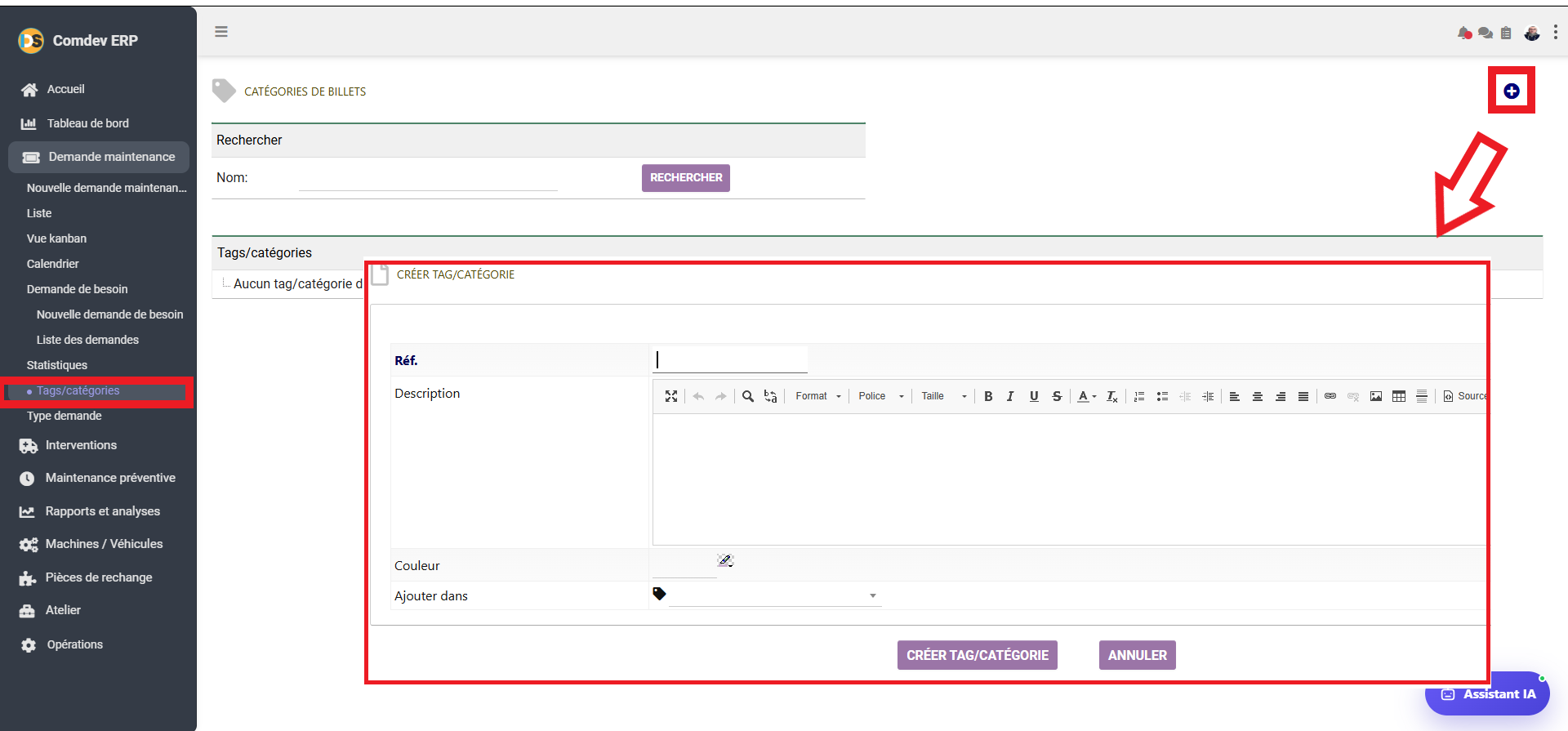Open Liste under Demande maintenance
The height and width of the screenshot is (731, 1568).
click(x=39, y=213)
